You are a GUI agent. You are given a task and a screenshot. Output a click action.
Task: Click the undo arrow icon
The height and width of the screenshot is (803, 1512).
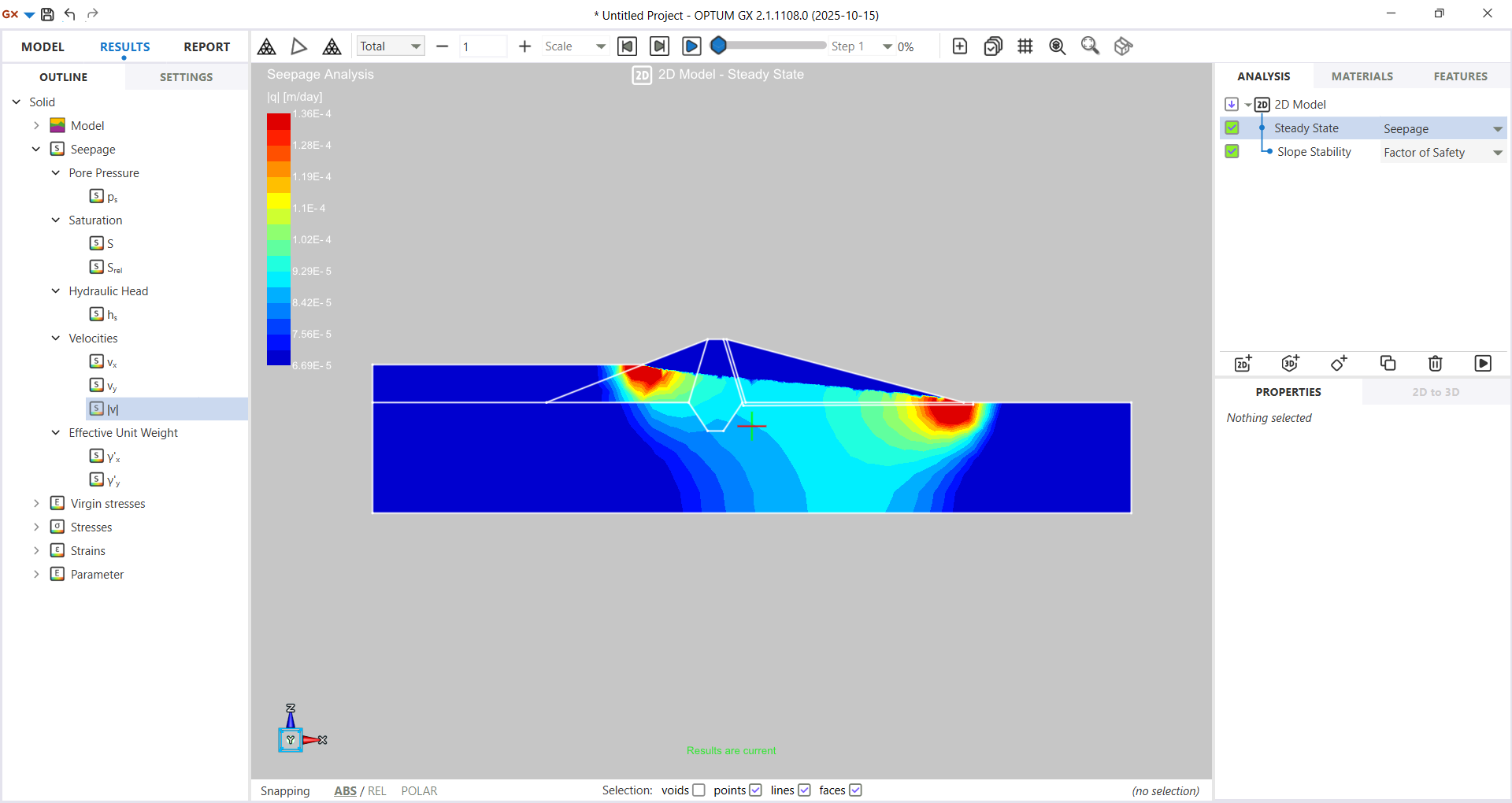[x=70, y=14]
